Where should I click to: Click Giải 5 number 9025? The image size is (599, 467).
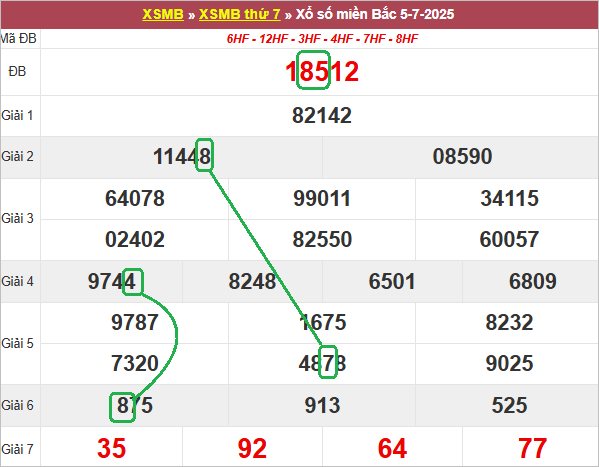point(509,363)
